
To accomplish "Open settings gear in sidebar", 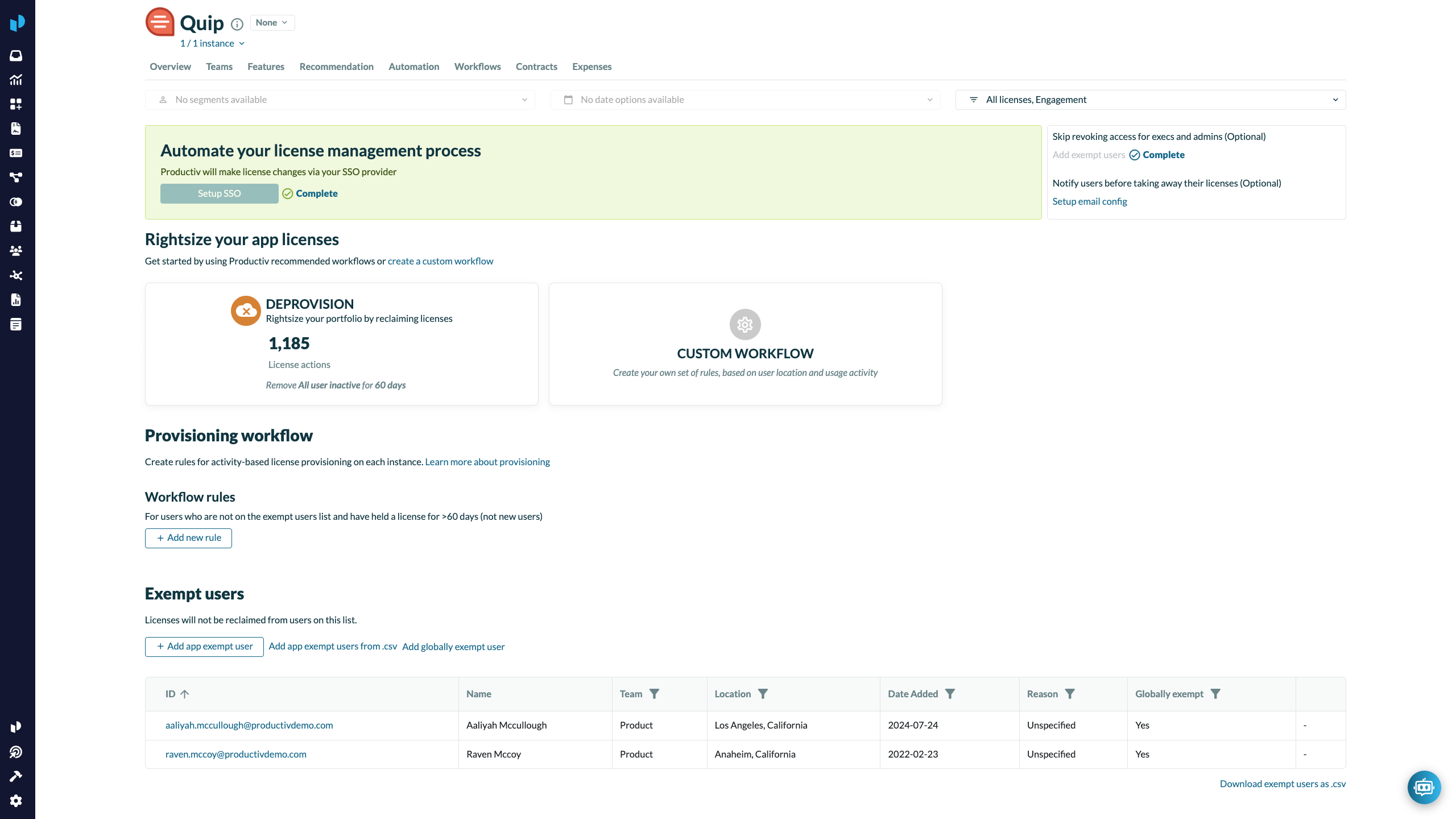I will (x=16, y=800).
